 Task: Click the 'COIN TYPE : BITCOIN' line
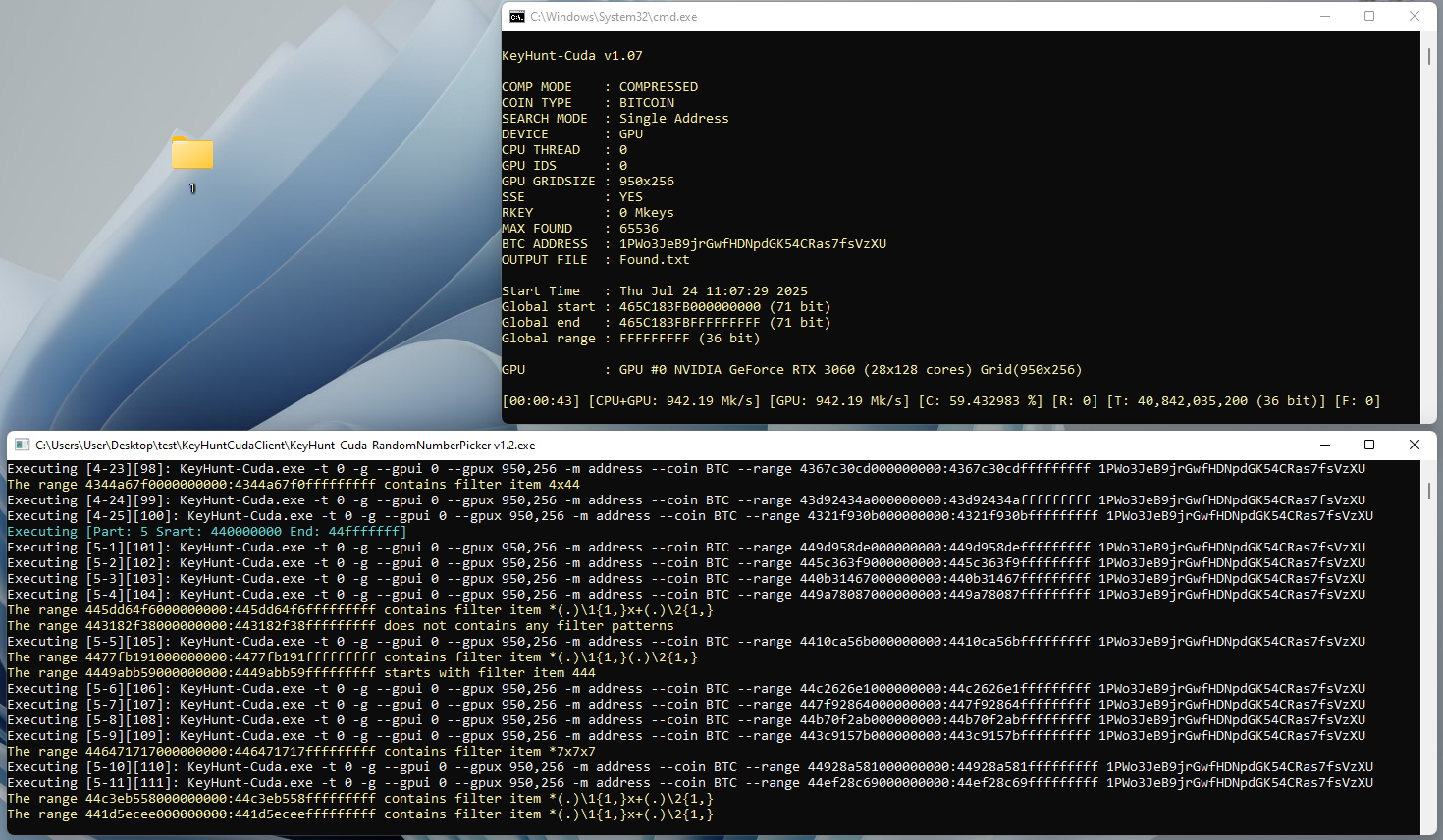[588, 103]
